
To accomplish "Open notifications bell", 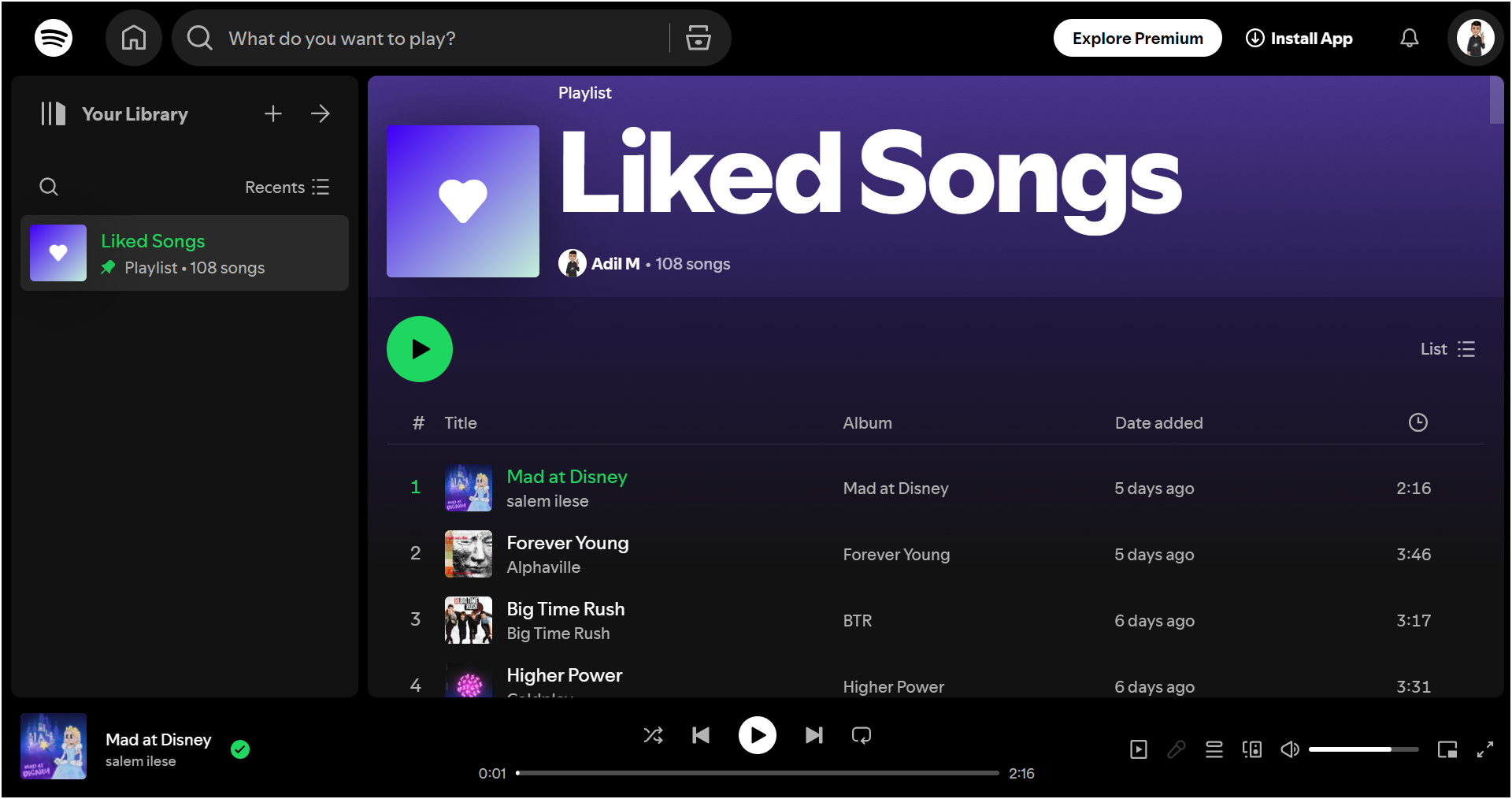I will click(x=1410, y=38).
